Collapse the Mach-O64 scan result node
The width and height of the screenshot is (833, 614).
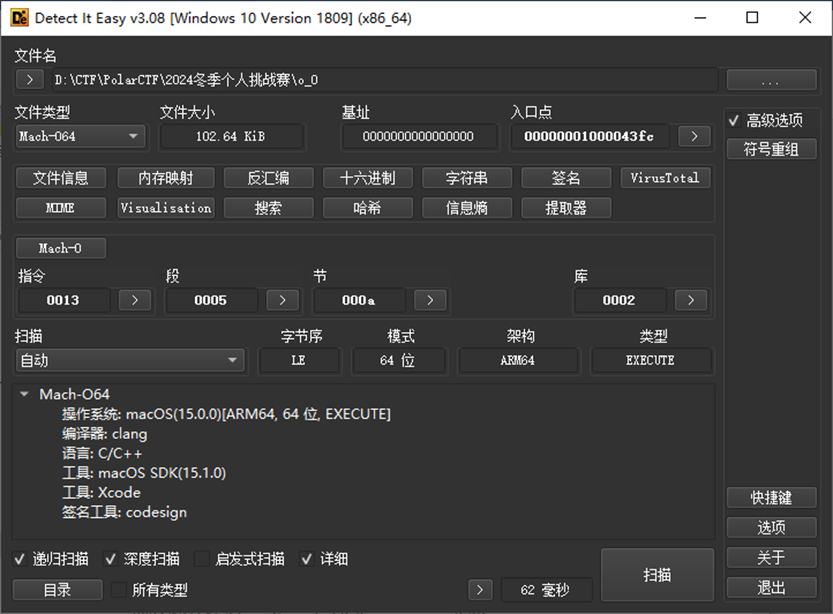23,394
